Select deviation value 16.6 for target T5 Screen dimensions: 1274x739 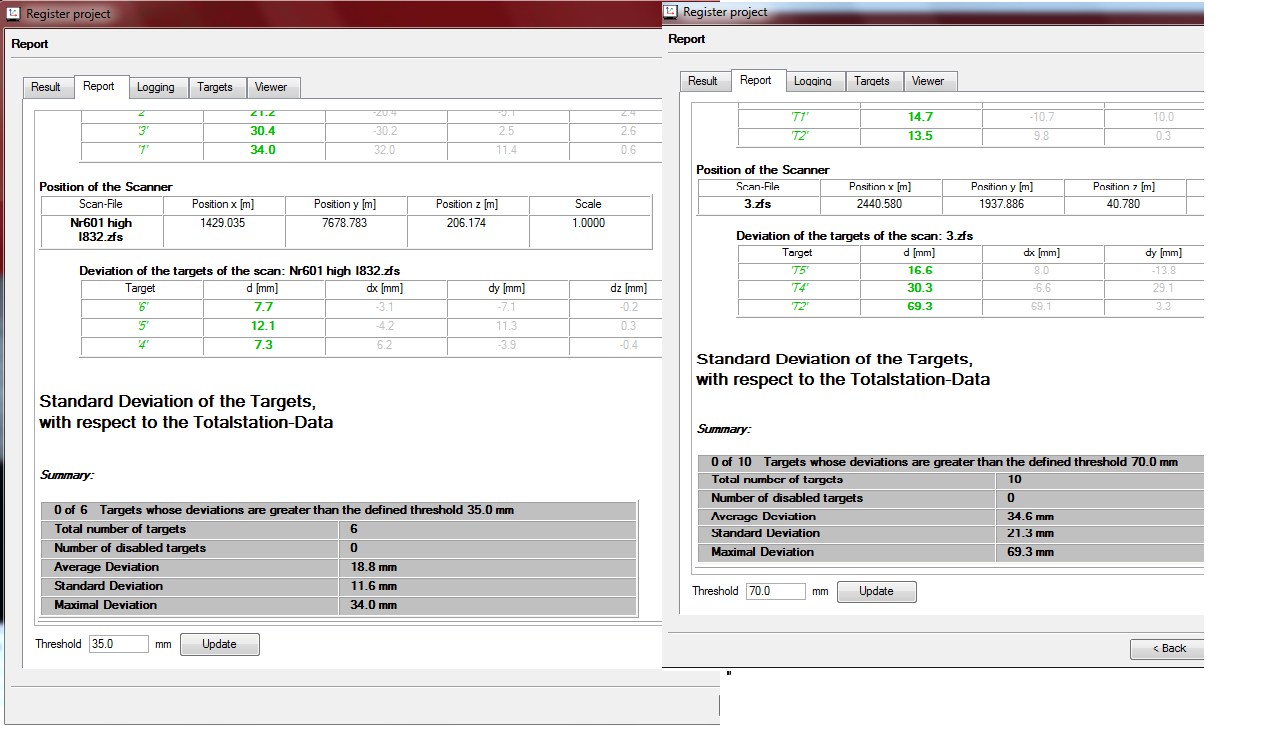click(921, 270)
